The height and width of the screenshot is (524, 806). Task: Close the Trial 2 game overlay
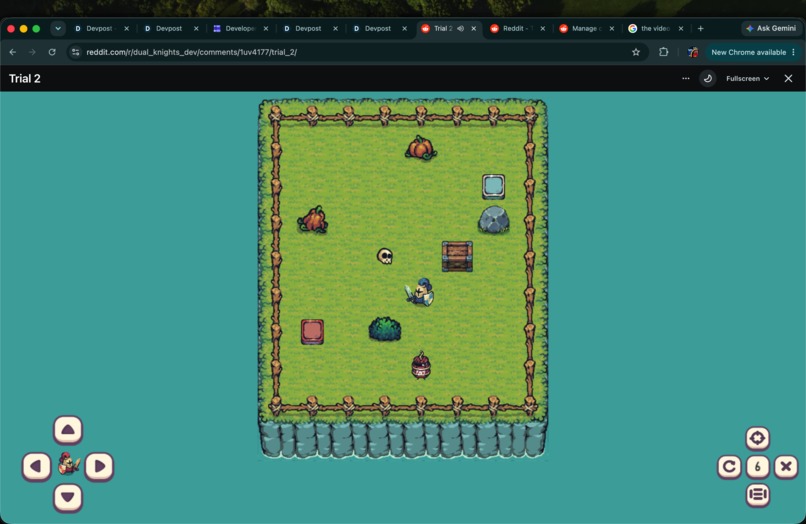789,79
